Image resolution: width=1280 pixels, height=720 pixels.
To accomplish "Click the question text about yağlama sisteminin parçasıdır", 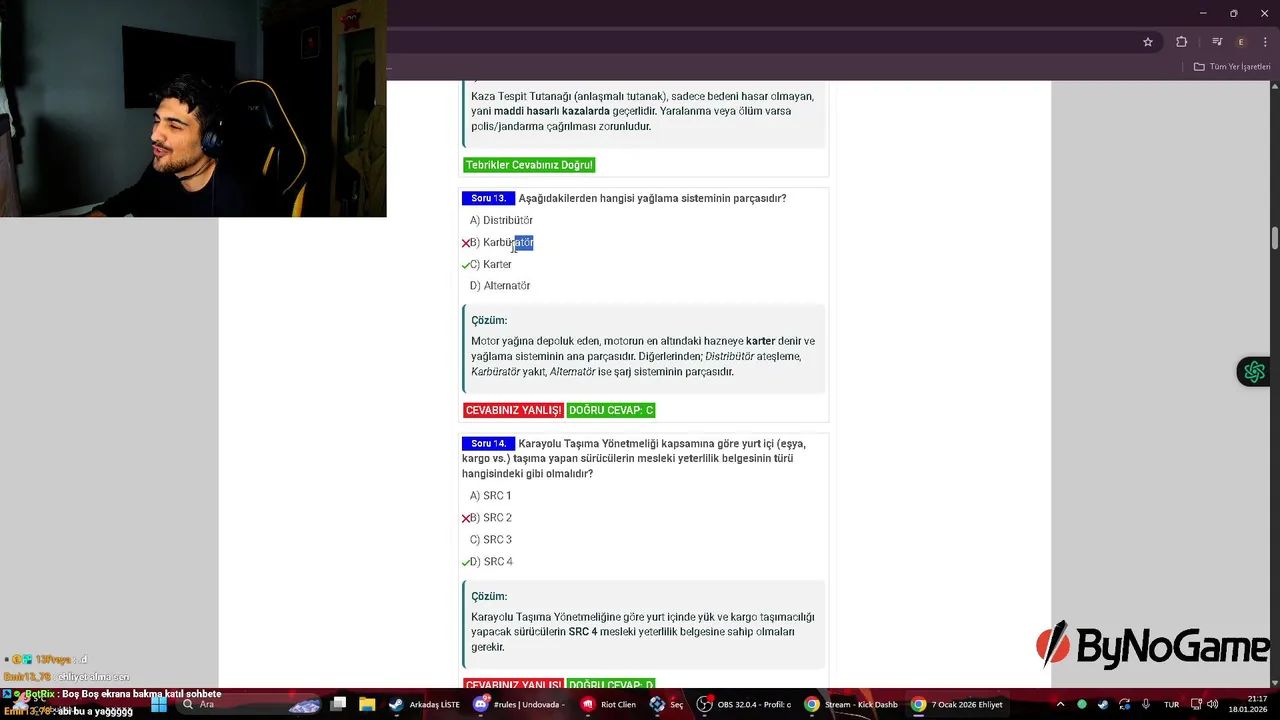I will point(652,198).
